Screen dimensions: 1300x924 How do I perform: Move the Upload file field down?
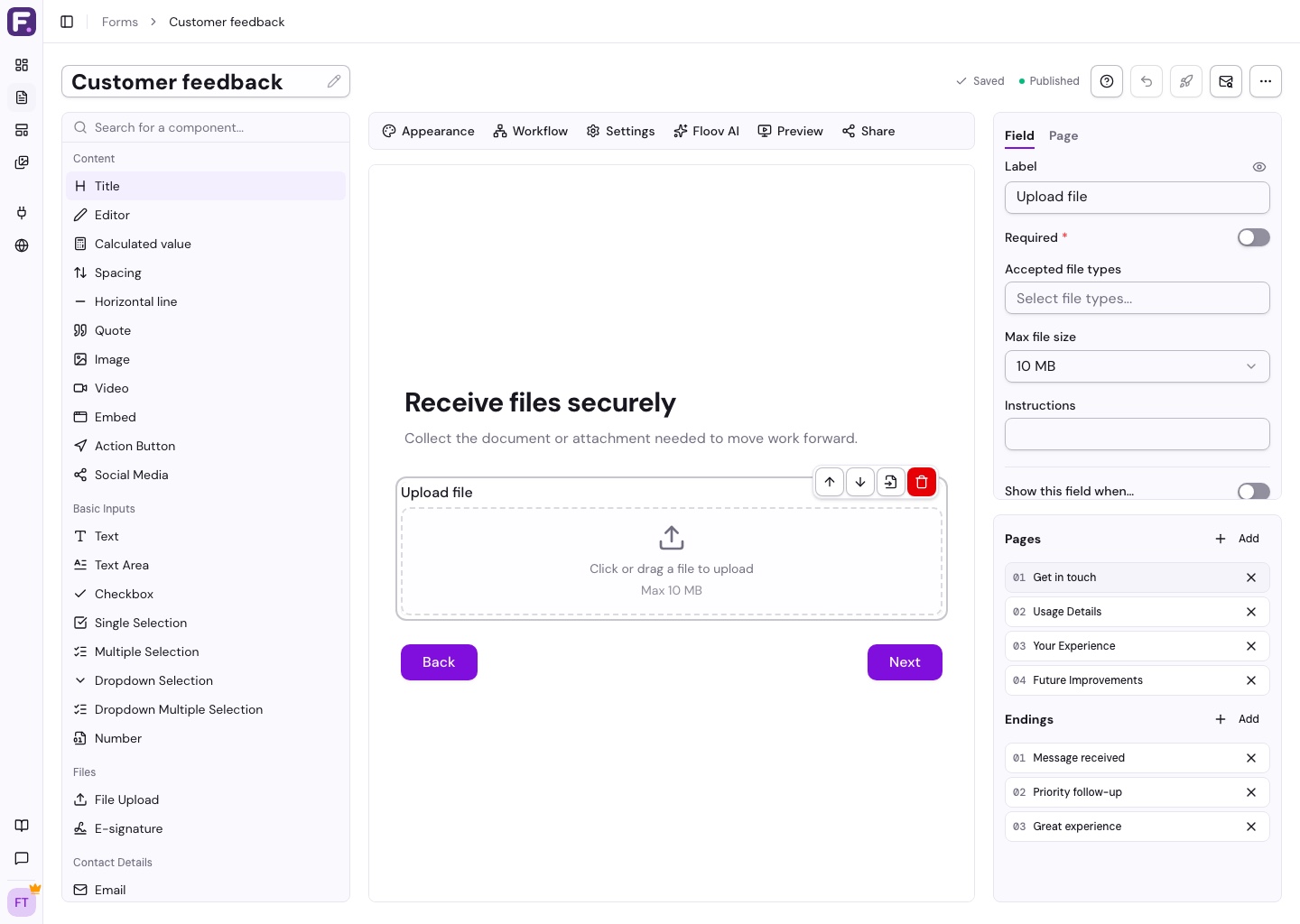860,482
